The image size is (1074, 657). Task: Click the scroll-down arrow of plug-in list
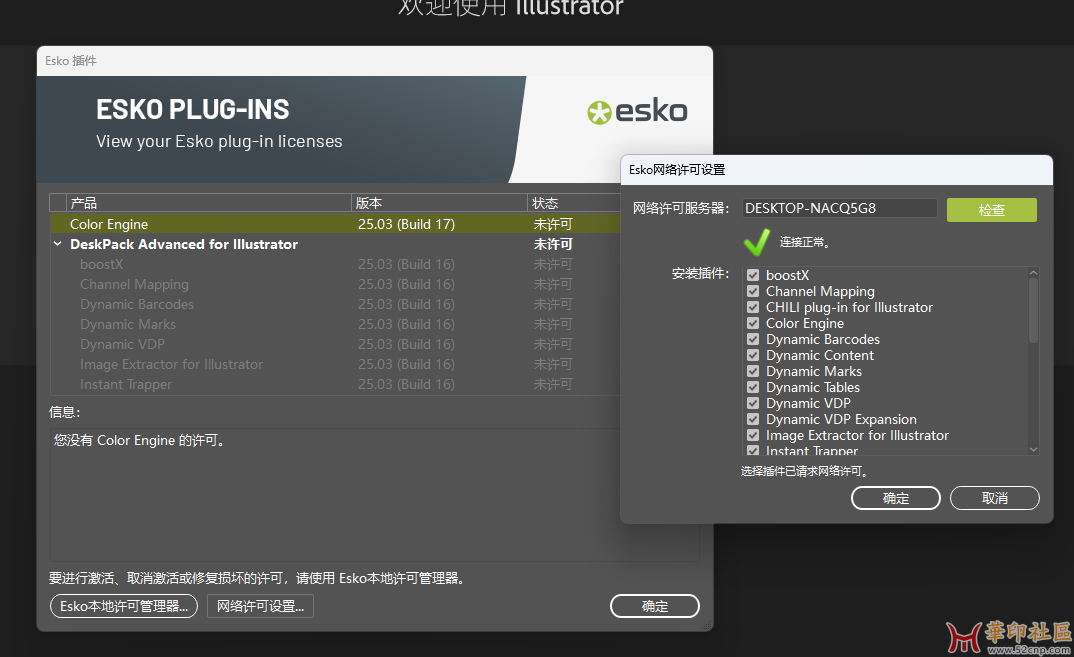1034,449
